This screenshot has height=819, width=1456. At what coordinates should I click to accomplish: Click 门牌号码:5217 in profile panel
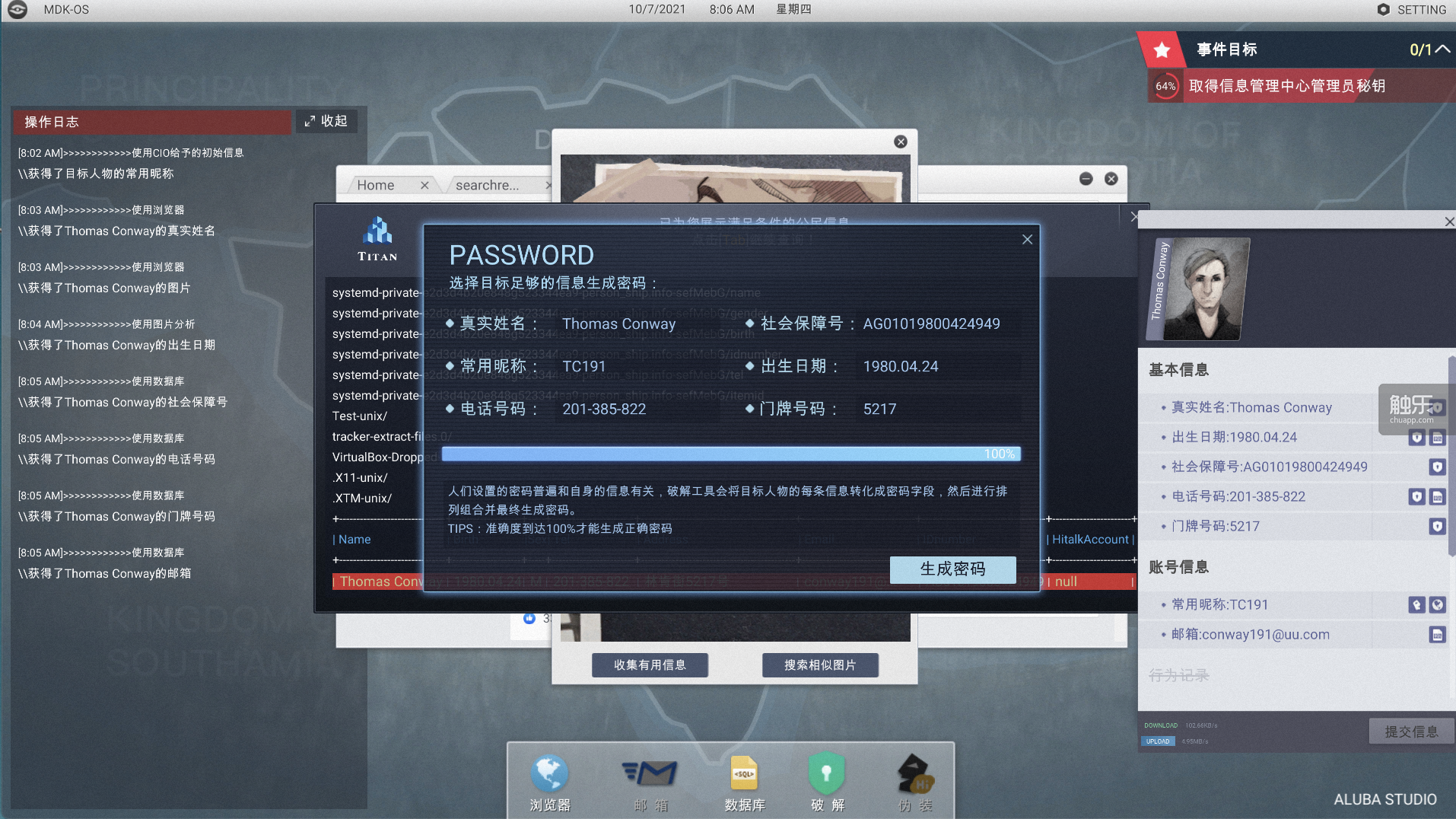coord(1215,527)
